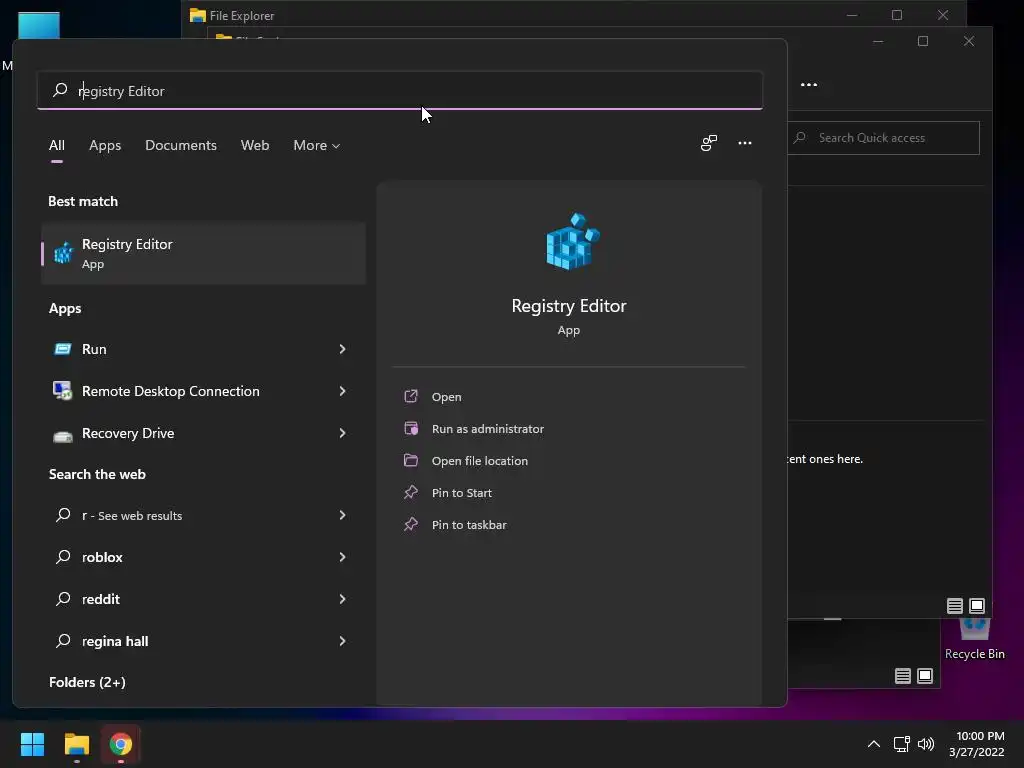Expand the reddit suggestion chevron
This screenshot has height=768, width=1024.
point(342,599)
